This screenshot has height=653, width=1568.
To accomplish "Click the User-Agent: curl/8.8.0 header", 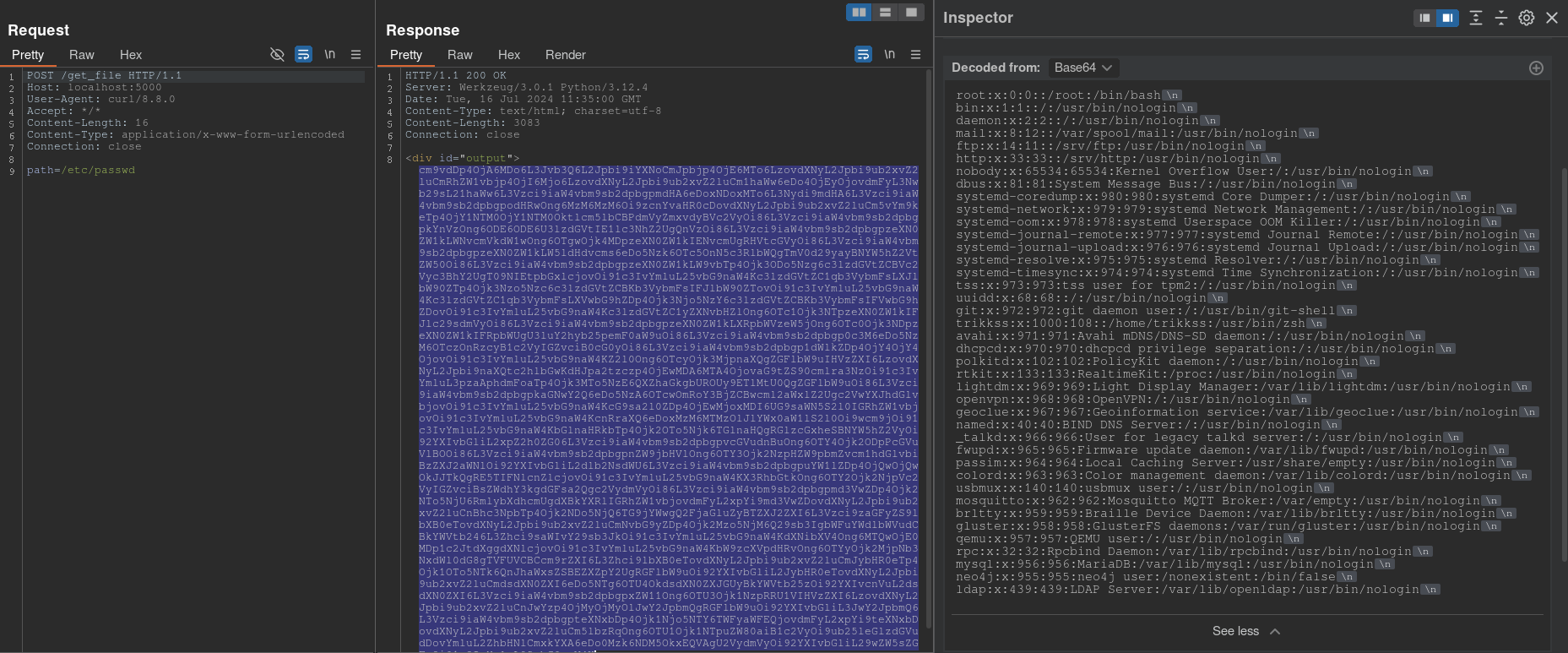I will tap(100, 99).
